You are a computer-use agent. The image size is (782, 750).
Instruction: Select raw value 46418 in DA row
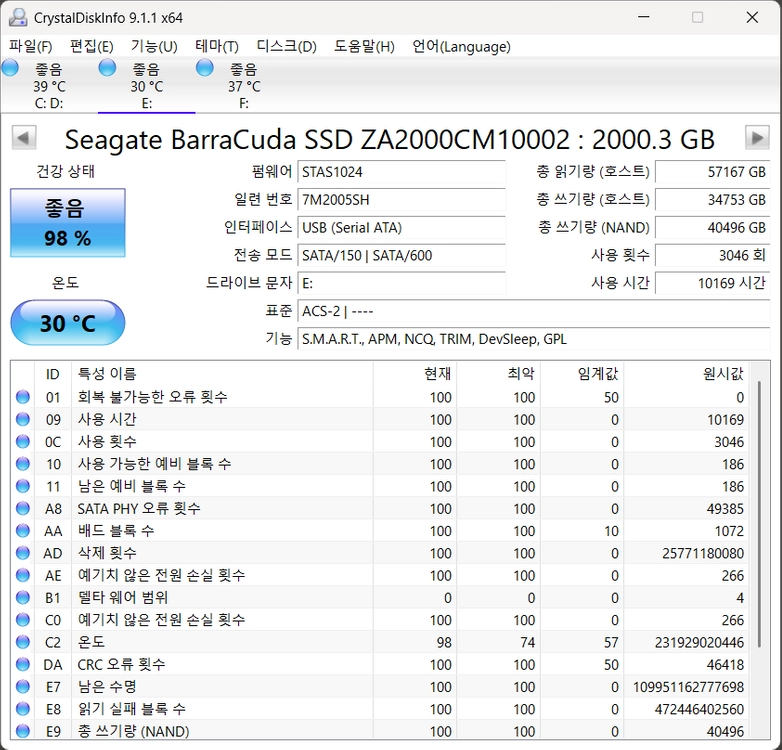[x=725, y=665]
